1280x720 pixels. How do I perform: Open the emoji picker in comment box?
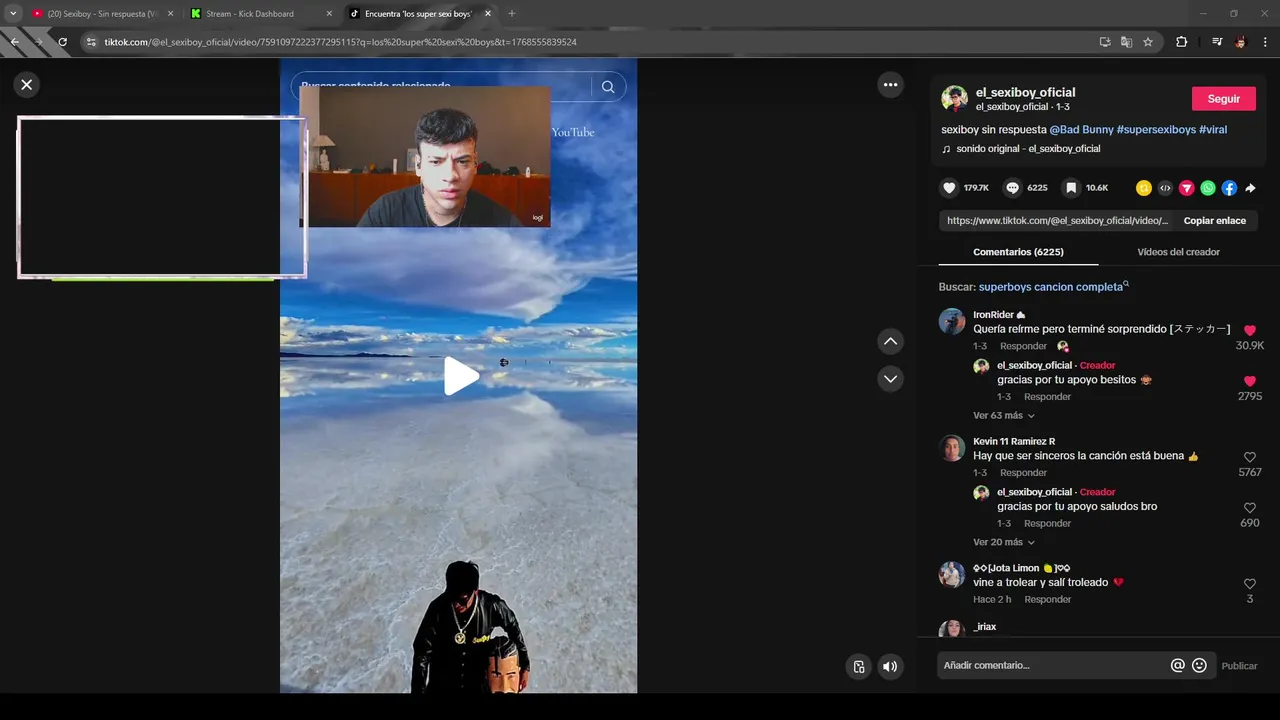pyautogui.click(x=1199, y=666)
